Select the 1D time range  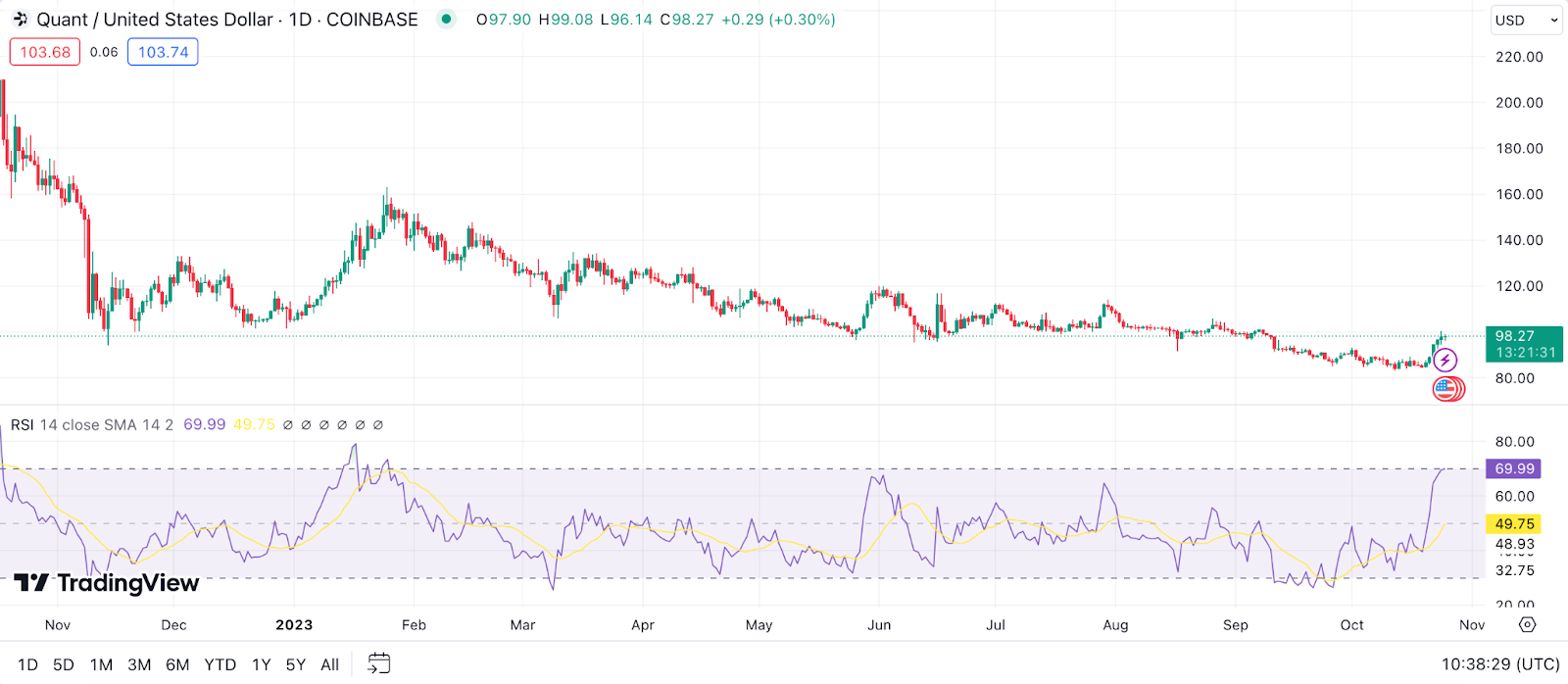tap(27, 664)
